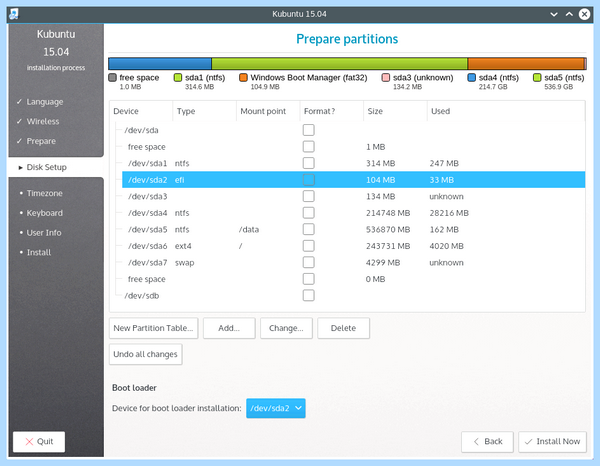Screen dimensions: 600x466
Task: Toggle the format checkbox for /dev/sda7
Action: (308, 262)
